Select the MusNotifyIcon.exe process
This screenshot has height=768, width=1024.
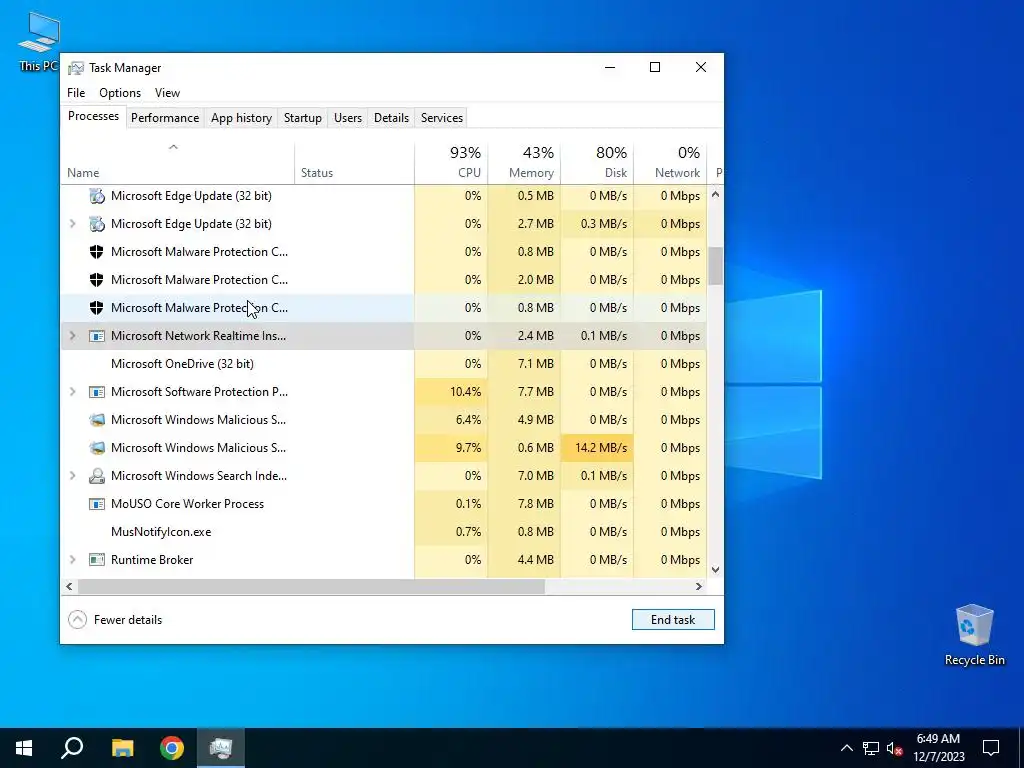click(384, 532)
